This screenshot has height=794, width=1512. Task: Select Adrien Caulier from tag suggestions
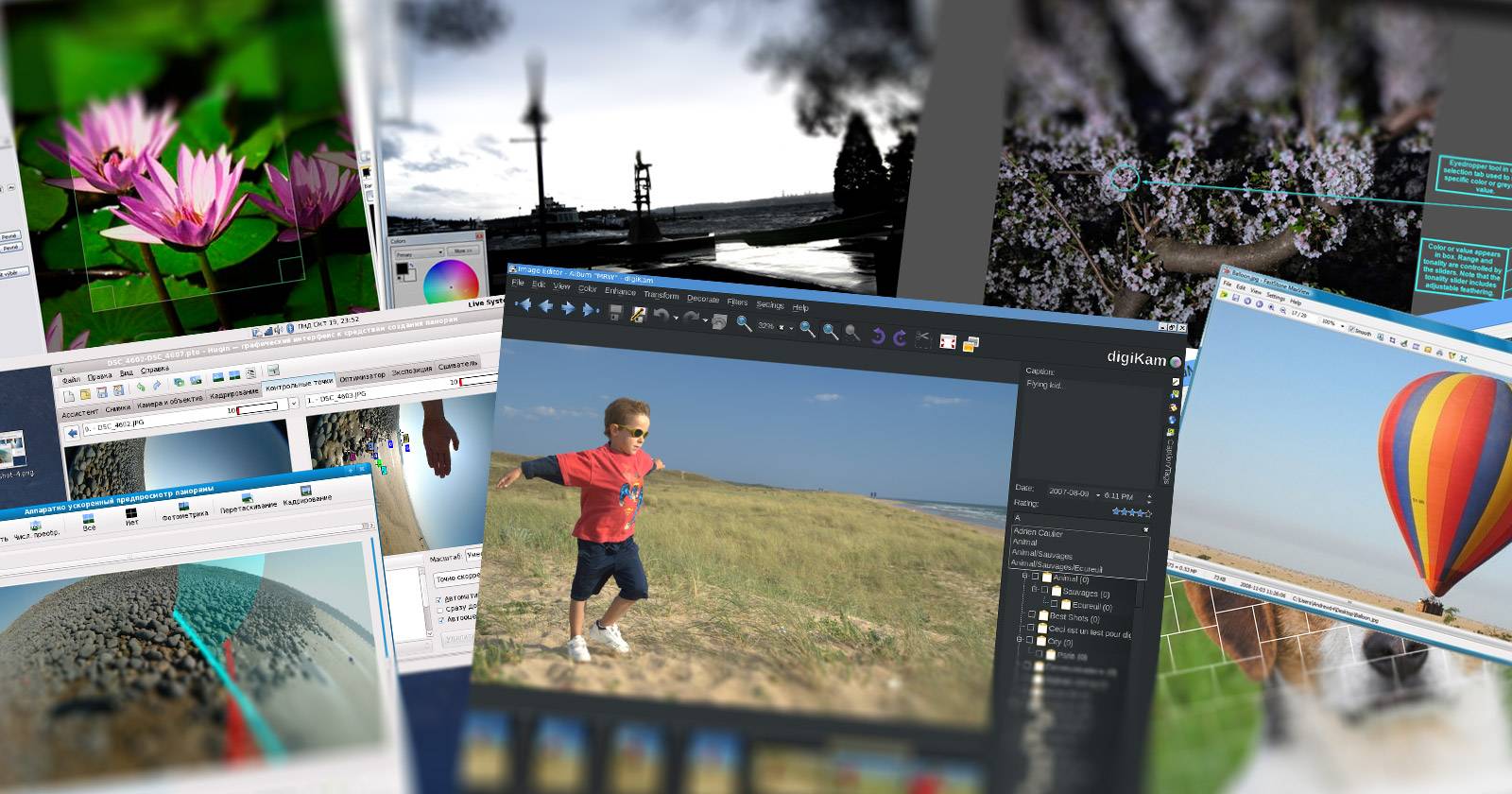(1038, 533)
